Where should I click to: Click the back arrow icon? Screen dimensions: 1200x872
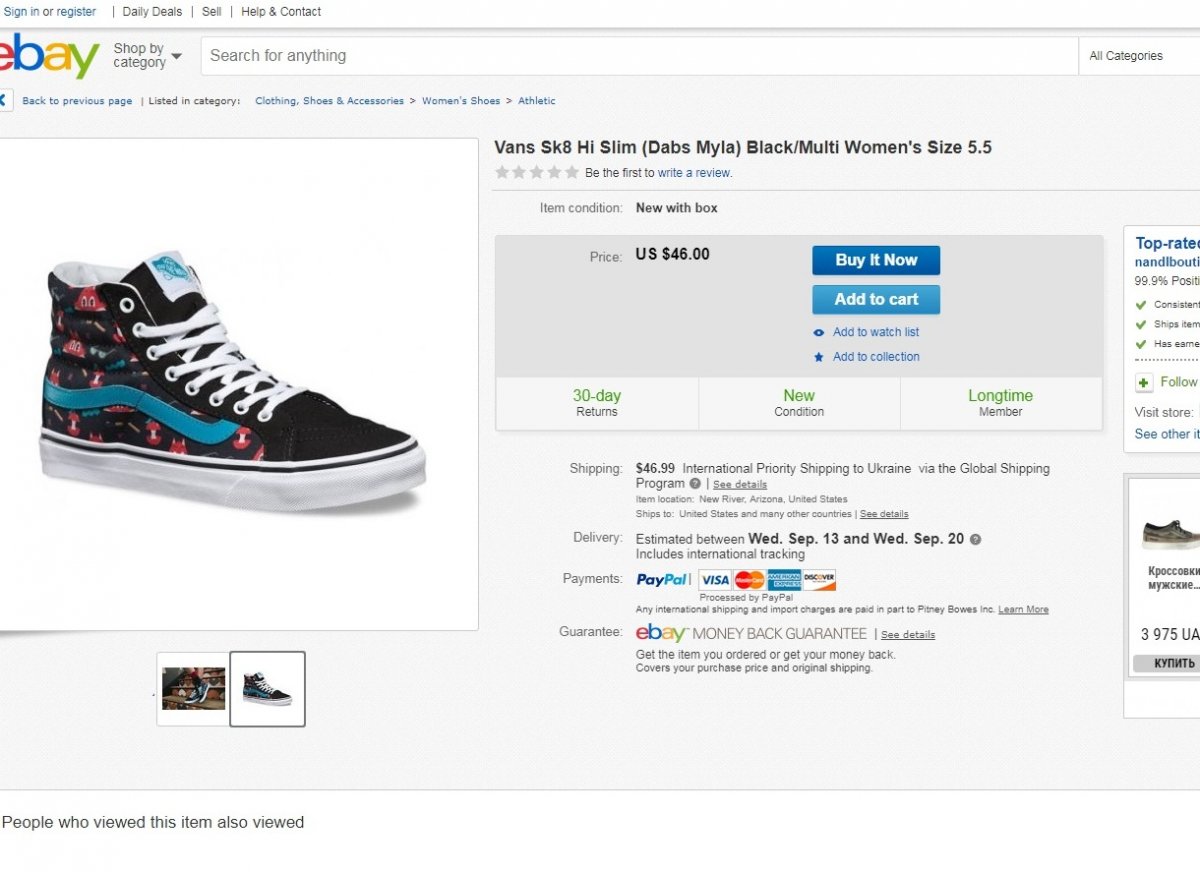4,100
